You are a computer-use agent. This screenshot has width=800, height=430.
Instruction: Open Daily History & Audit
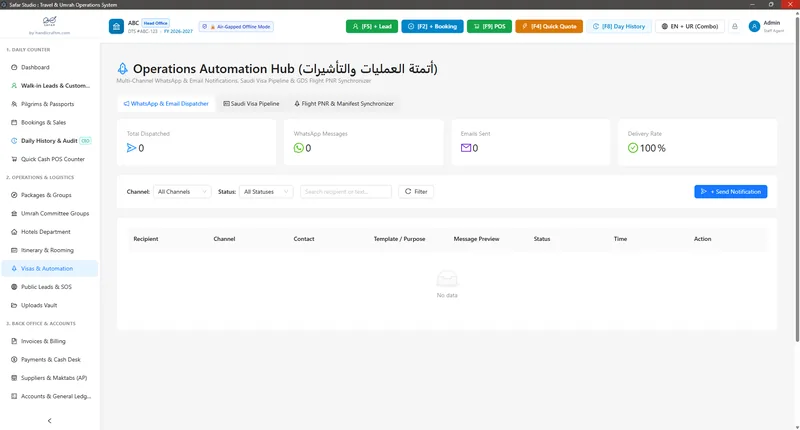click(x=49, y=141)
